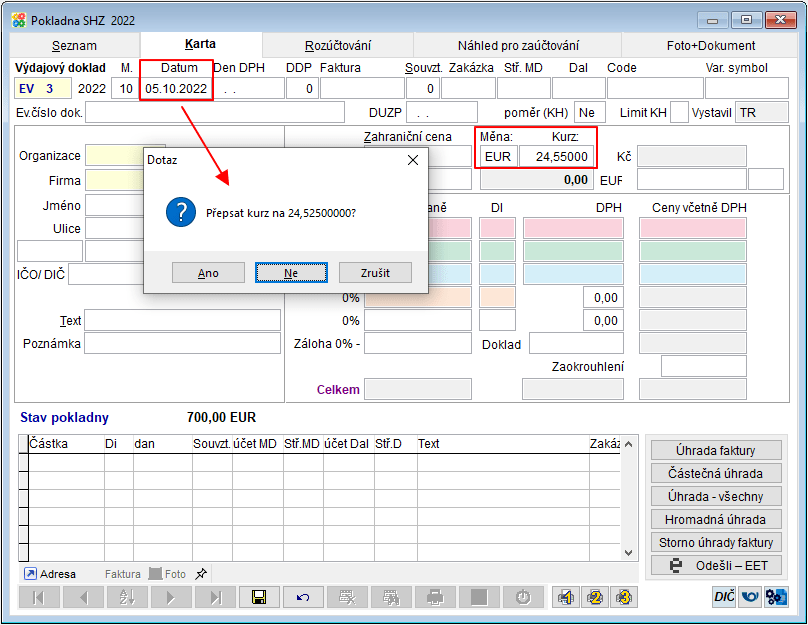Click the Datum field showing 05.10.2022
This screenshot has width=808, height=625.
pyautogui.click(x=176, y=89)
